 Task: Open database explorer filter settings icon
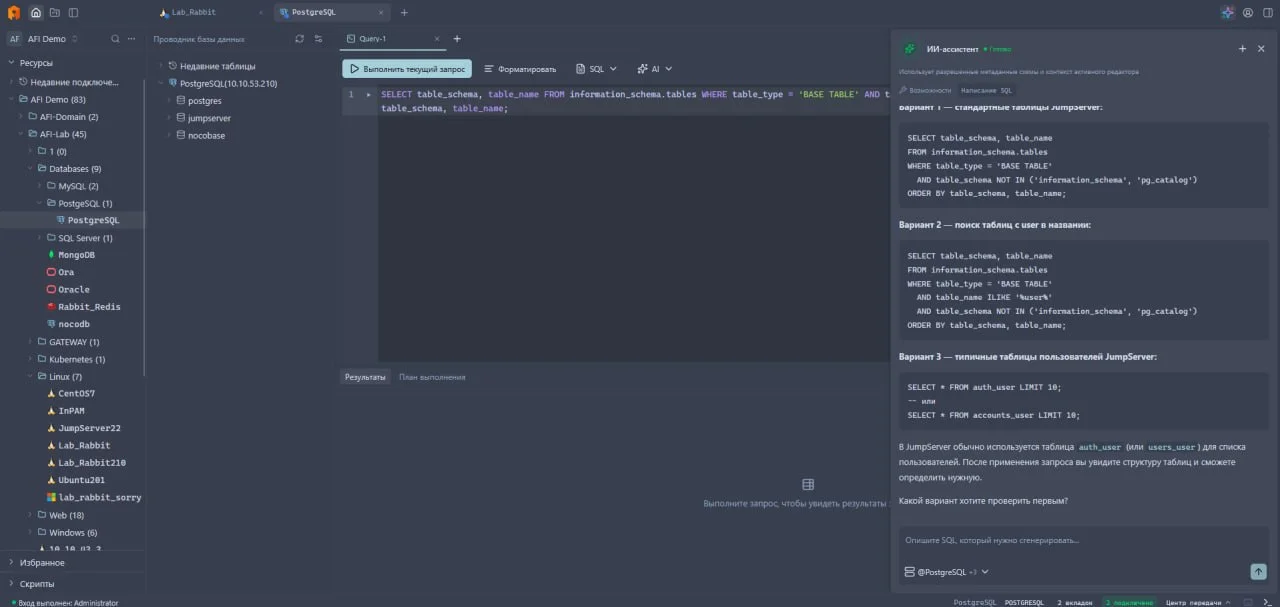click(319, 39)
